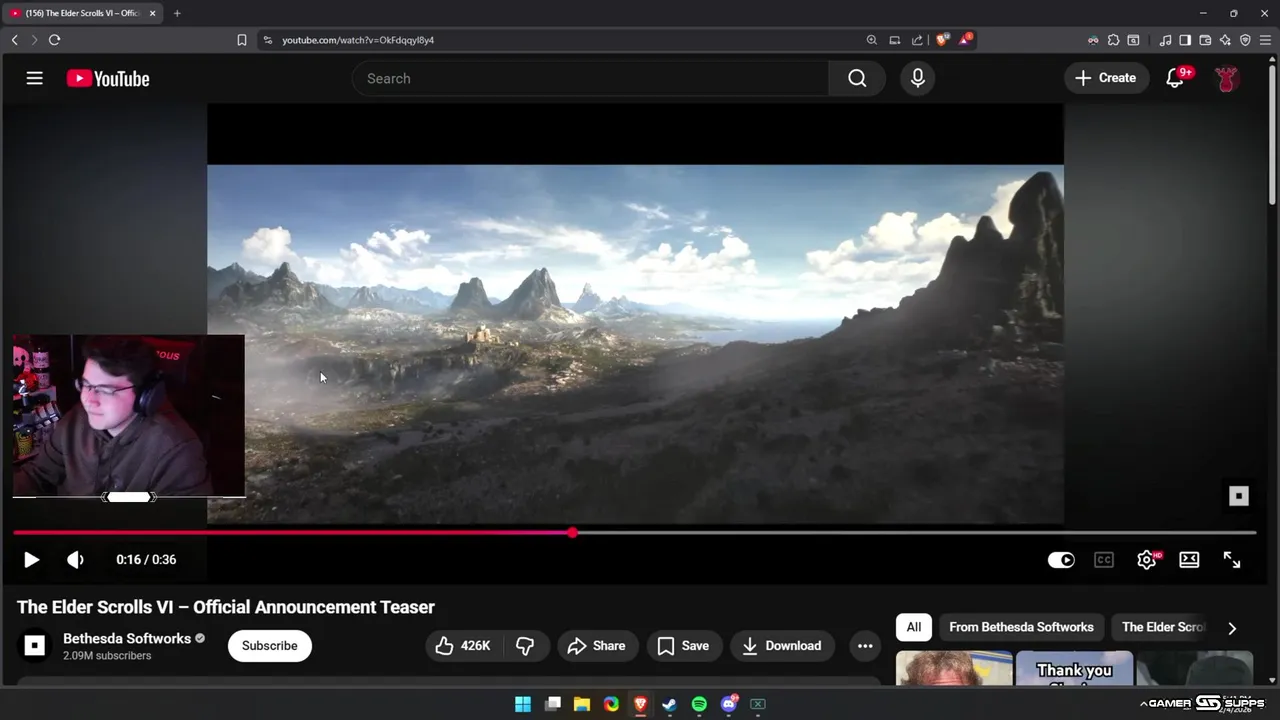Dislike the video
Viewport: 1280px width, 720px height.
(x=525, y=646)
